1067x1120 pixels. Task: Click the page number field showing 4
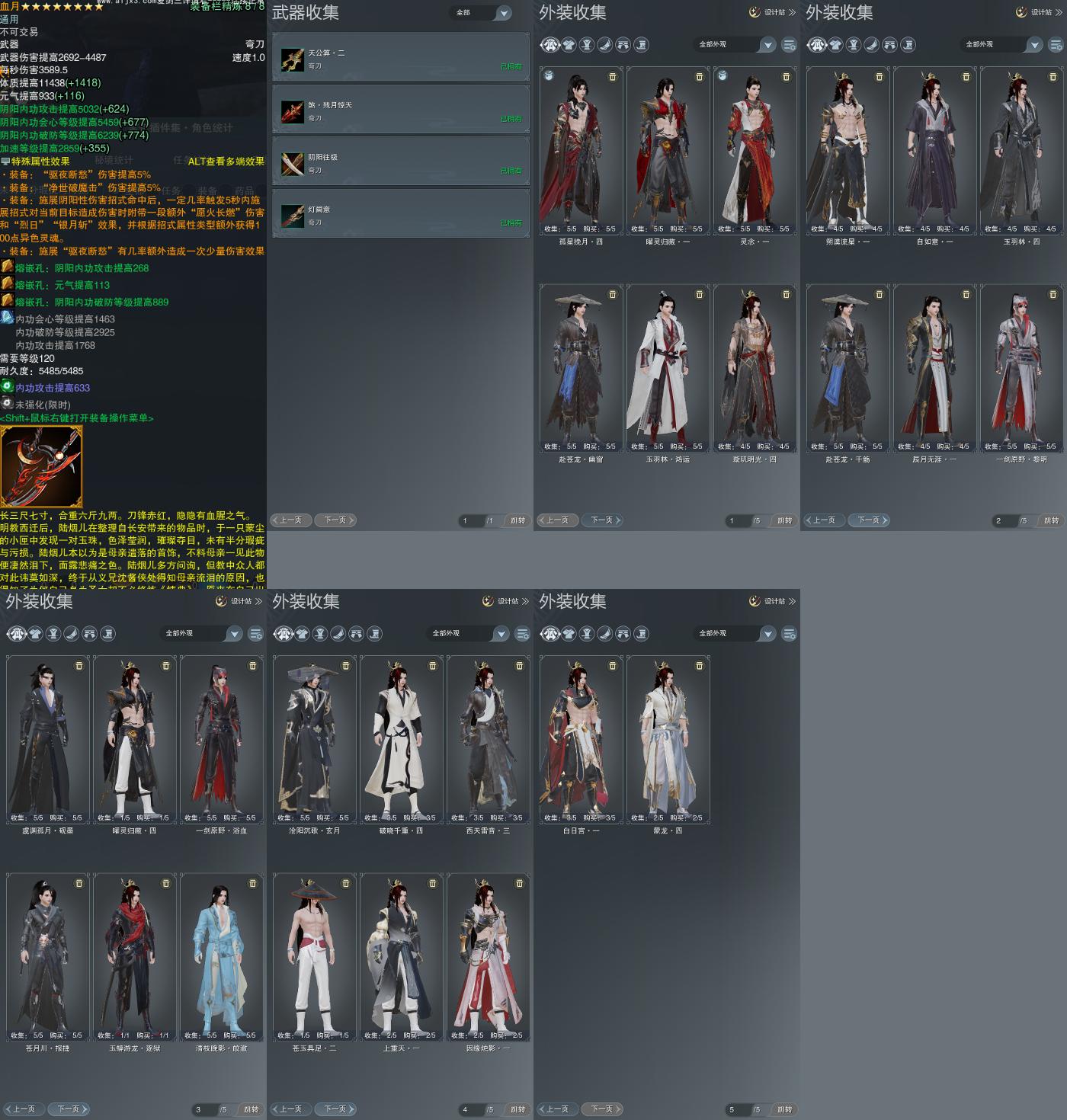click(471, 1110)
